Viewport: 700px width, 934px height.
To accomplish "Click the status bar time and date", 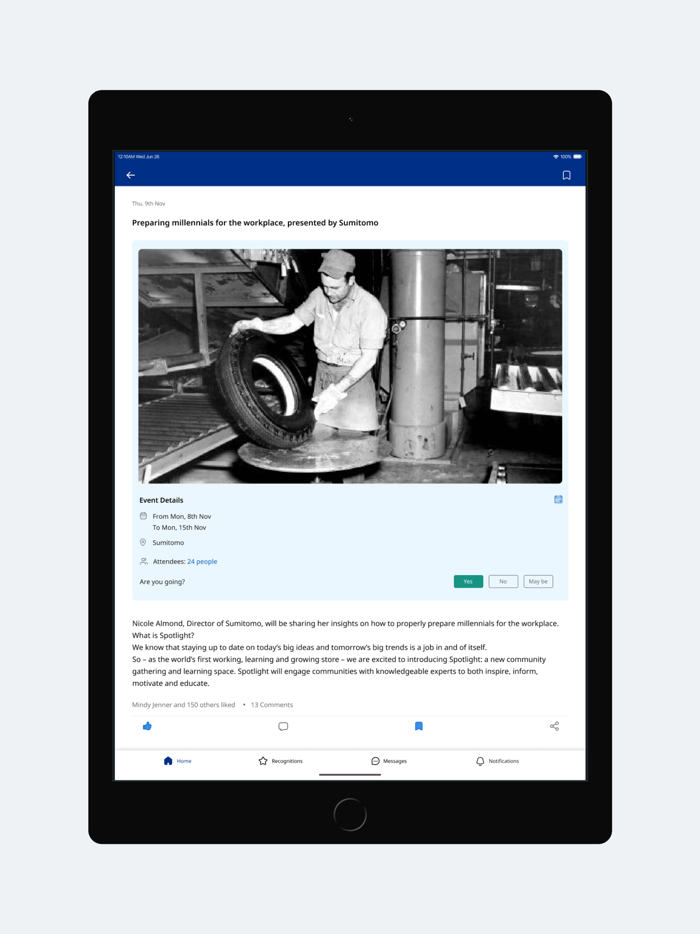I will coord(139,157).
